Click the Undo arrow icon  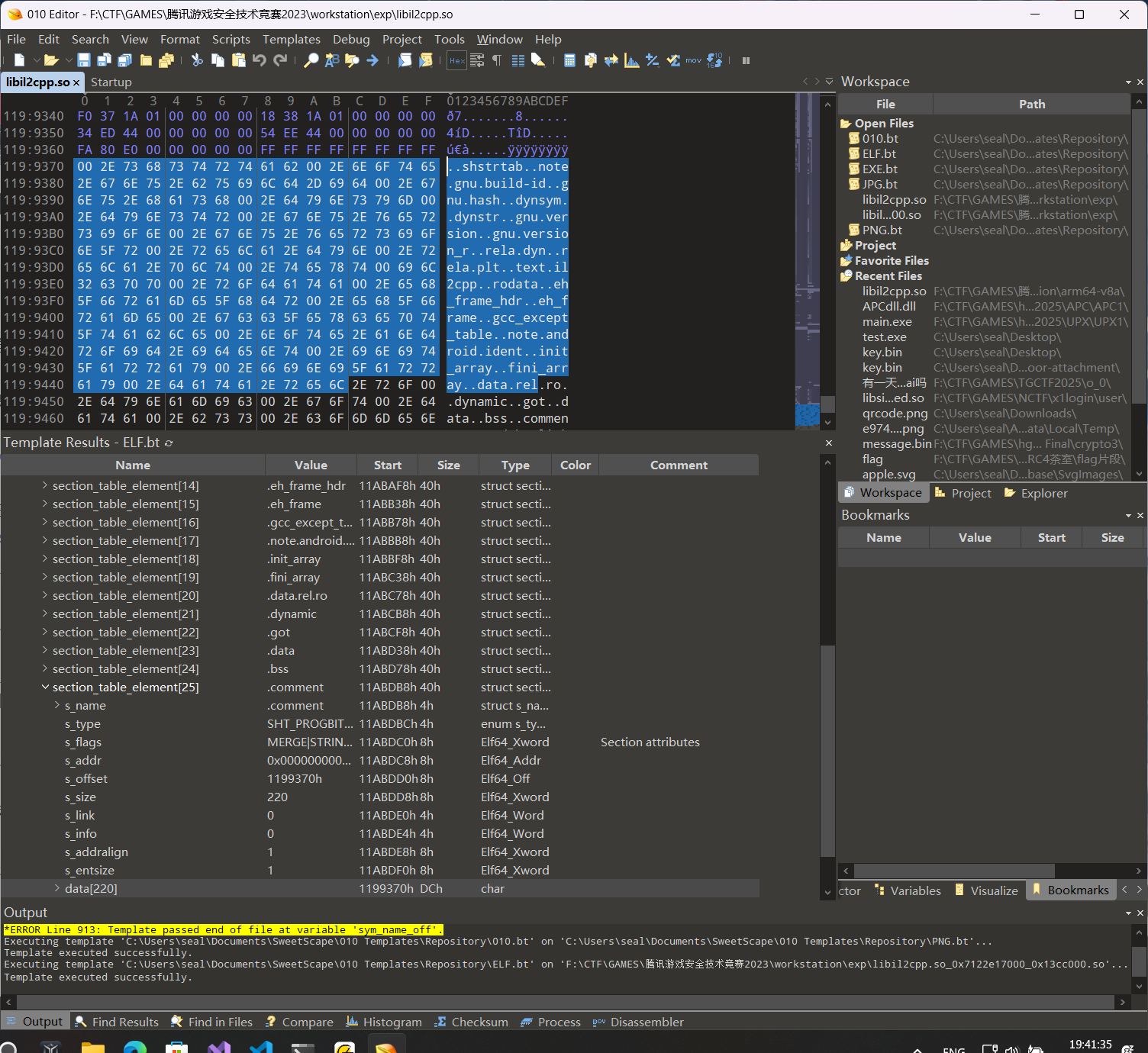click(x=260, y=60)
